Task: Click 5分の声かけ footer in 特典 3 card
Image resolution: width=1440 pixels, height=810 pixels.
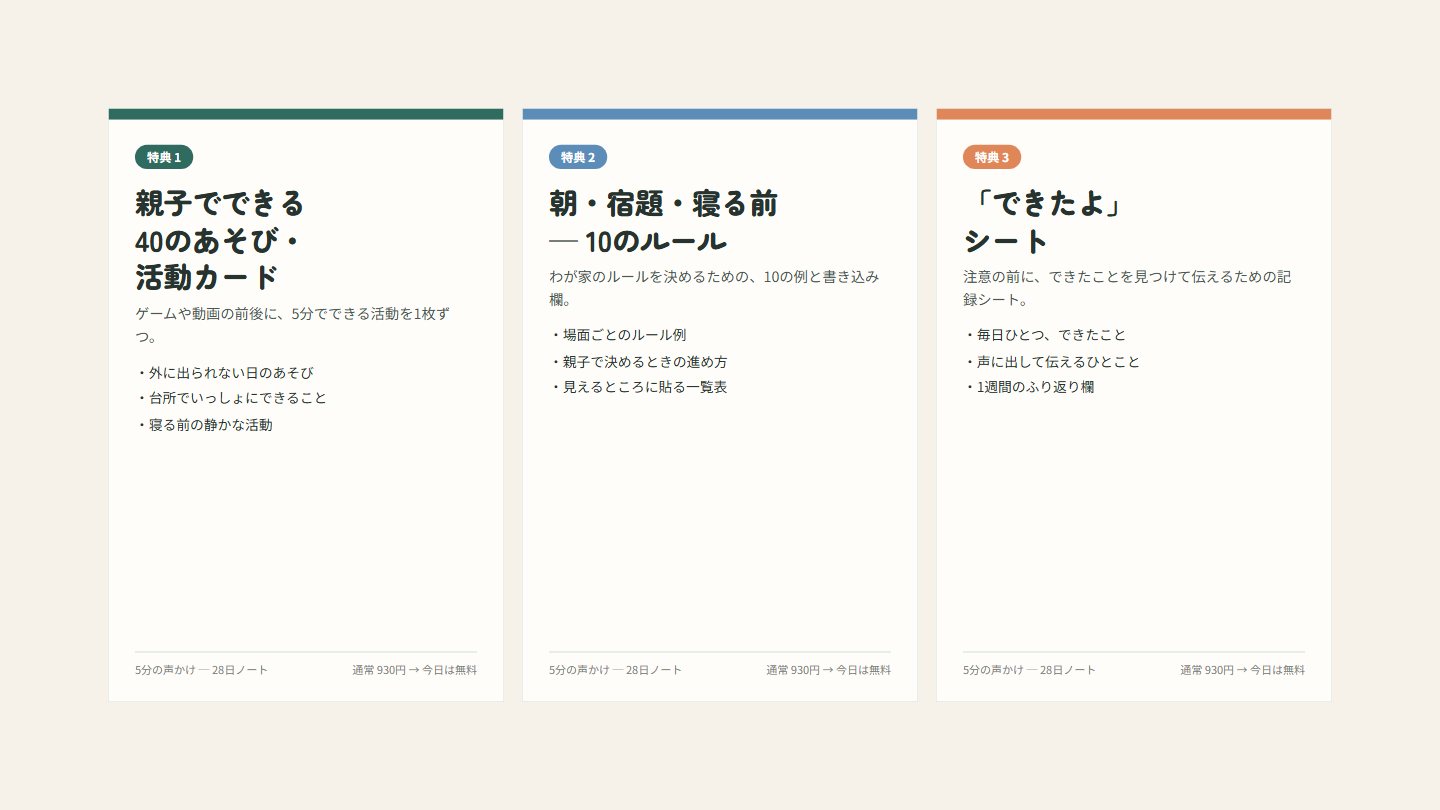Action: [x=1030, y=670]
